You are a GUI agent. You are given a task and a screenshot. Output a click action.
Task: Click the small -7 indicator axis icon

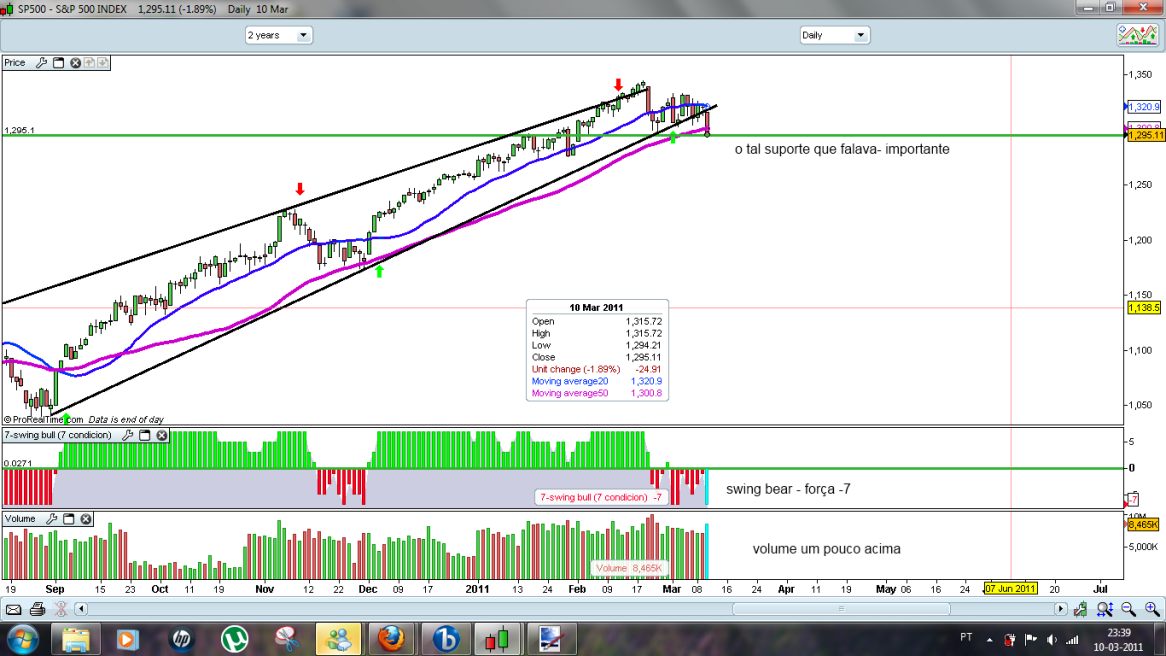click(1133, 499)
